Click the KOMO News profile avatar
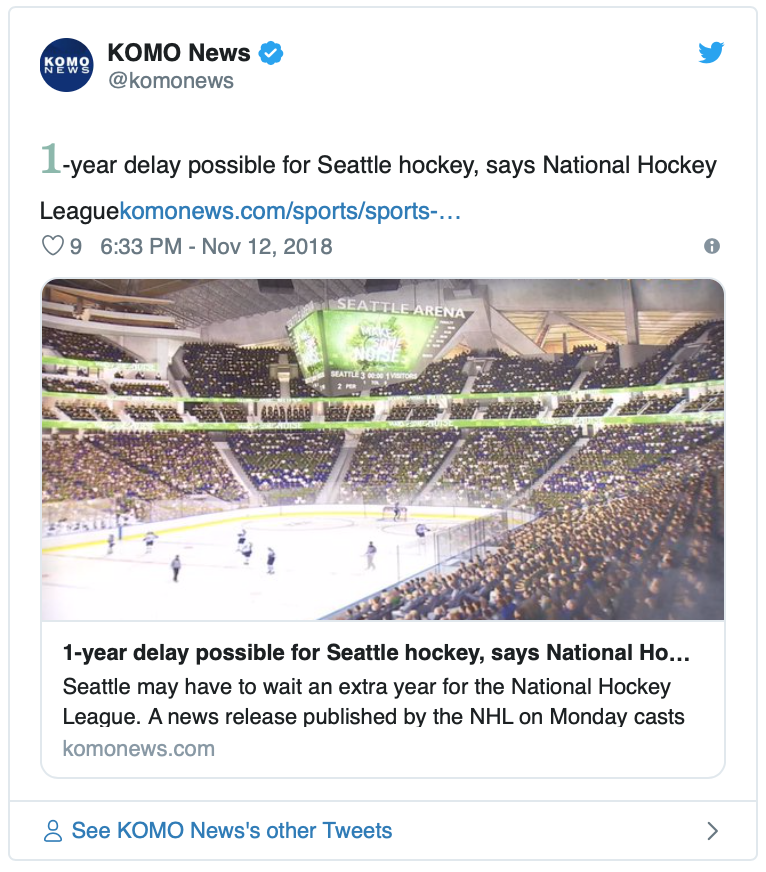 pyautogui.click(x=67, y=65)
